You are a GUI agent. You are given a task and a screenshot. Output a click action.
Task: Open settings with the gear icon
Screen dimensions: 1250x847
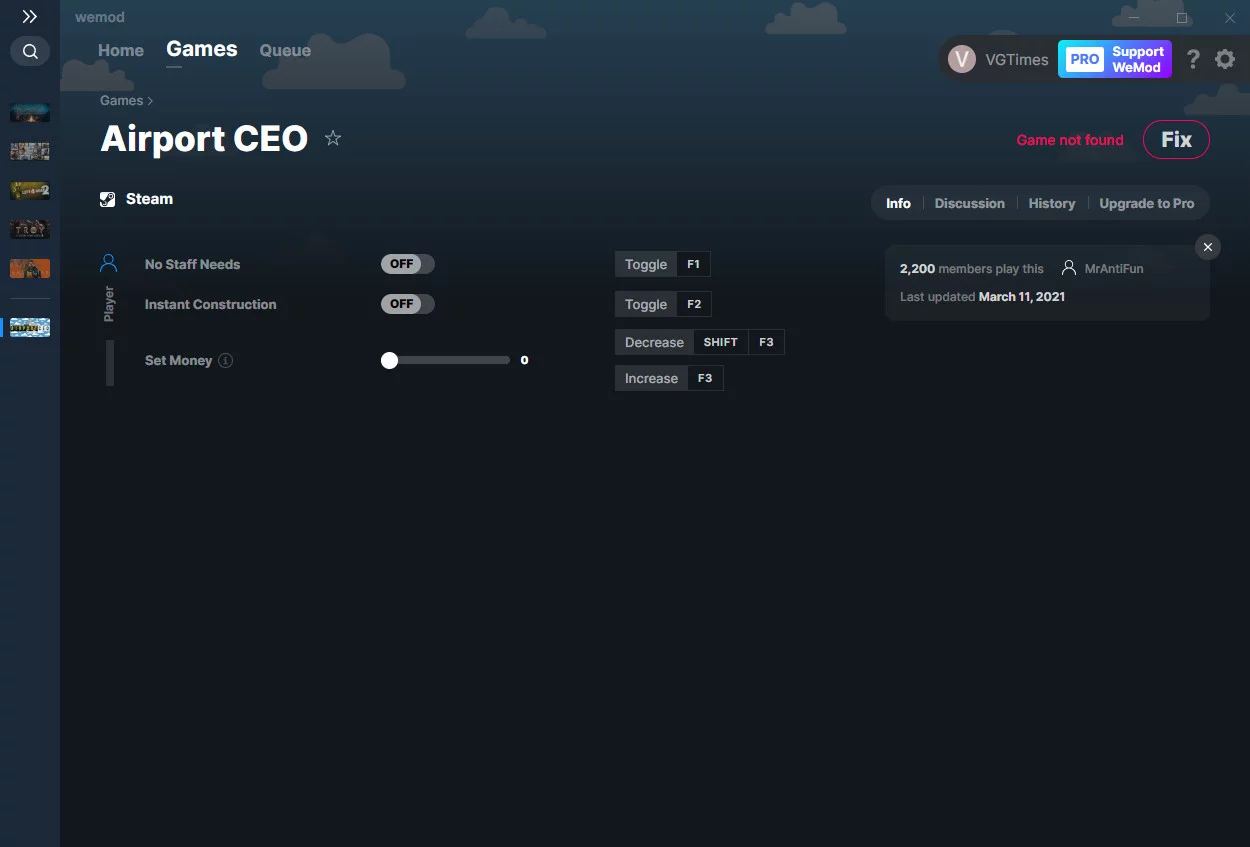point(1225,59)
